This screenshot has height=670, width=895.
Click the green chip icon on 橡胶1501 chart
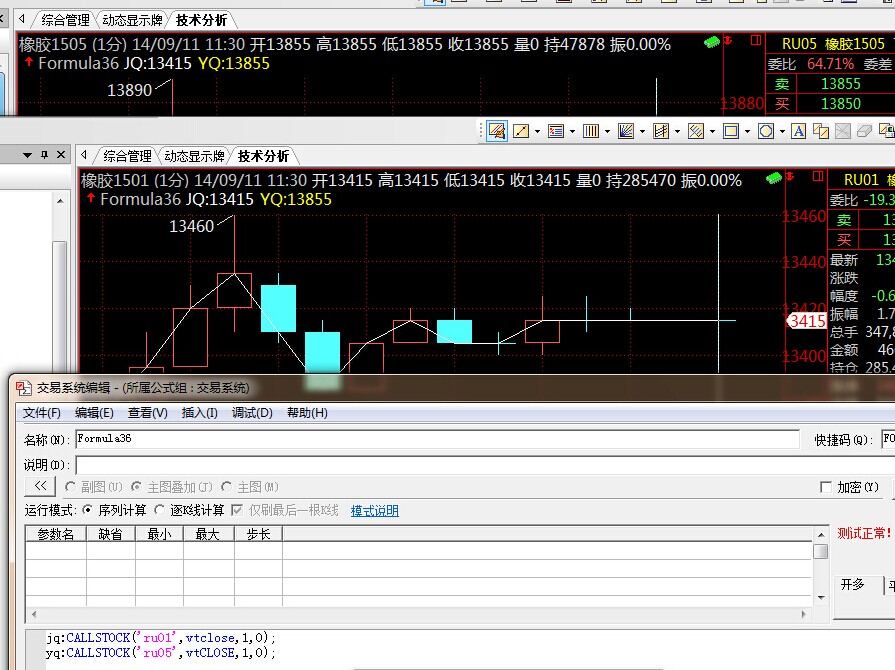[x=773, y=178]
